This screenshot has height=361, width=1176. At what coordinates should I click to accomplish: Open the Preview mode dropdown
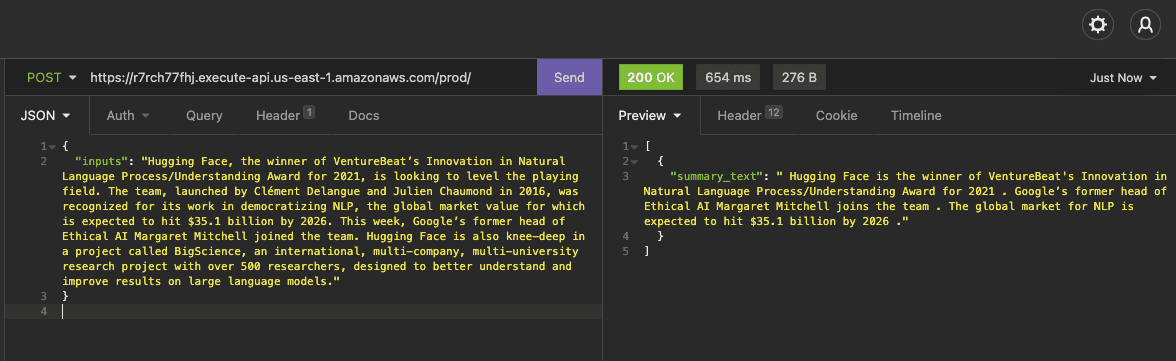click(650, 116)
